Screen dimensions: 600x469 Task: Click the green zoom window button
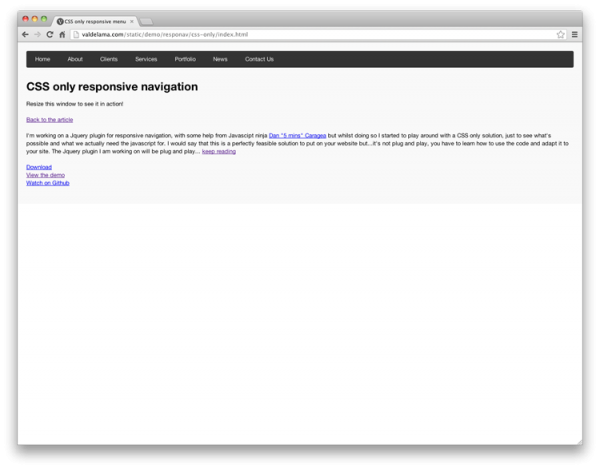pos(44,19)
